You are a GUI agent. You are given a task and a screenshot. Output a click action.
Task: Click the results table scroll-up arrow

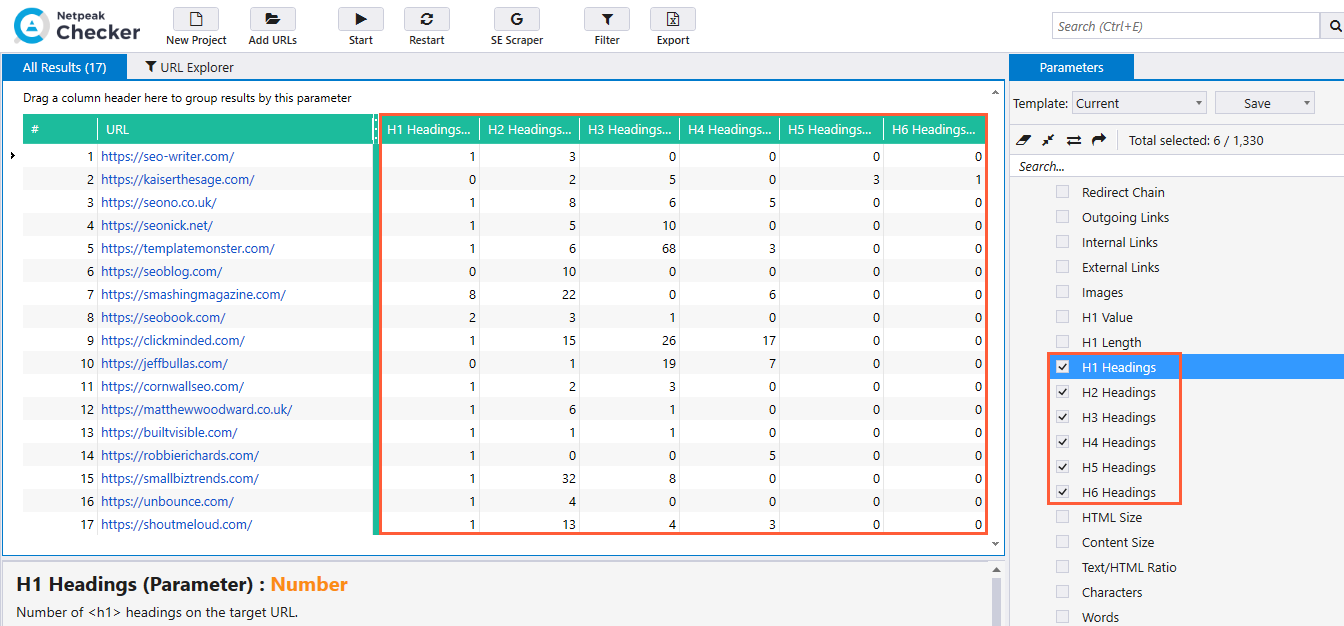click(995, 94)
